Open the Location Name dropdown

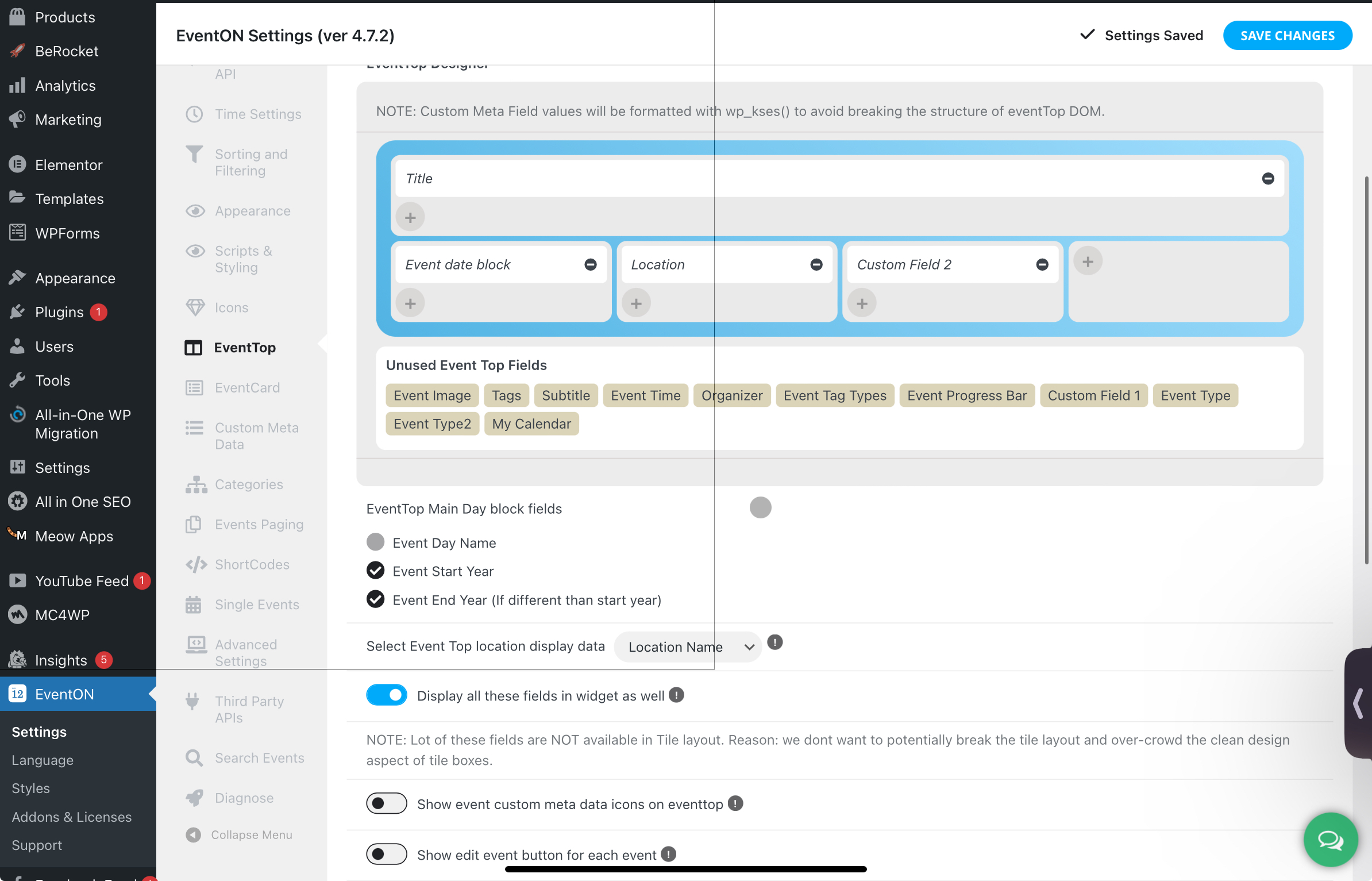pyautogui.click(x=688, y=647)
